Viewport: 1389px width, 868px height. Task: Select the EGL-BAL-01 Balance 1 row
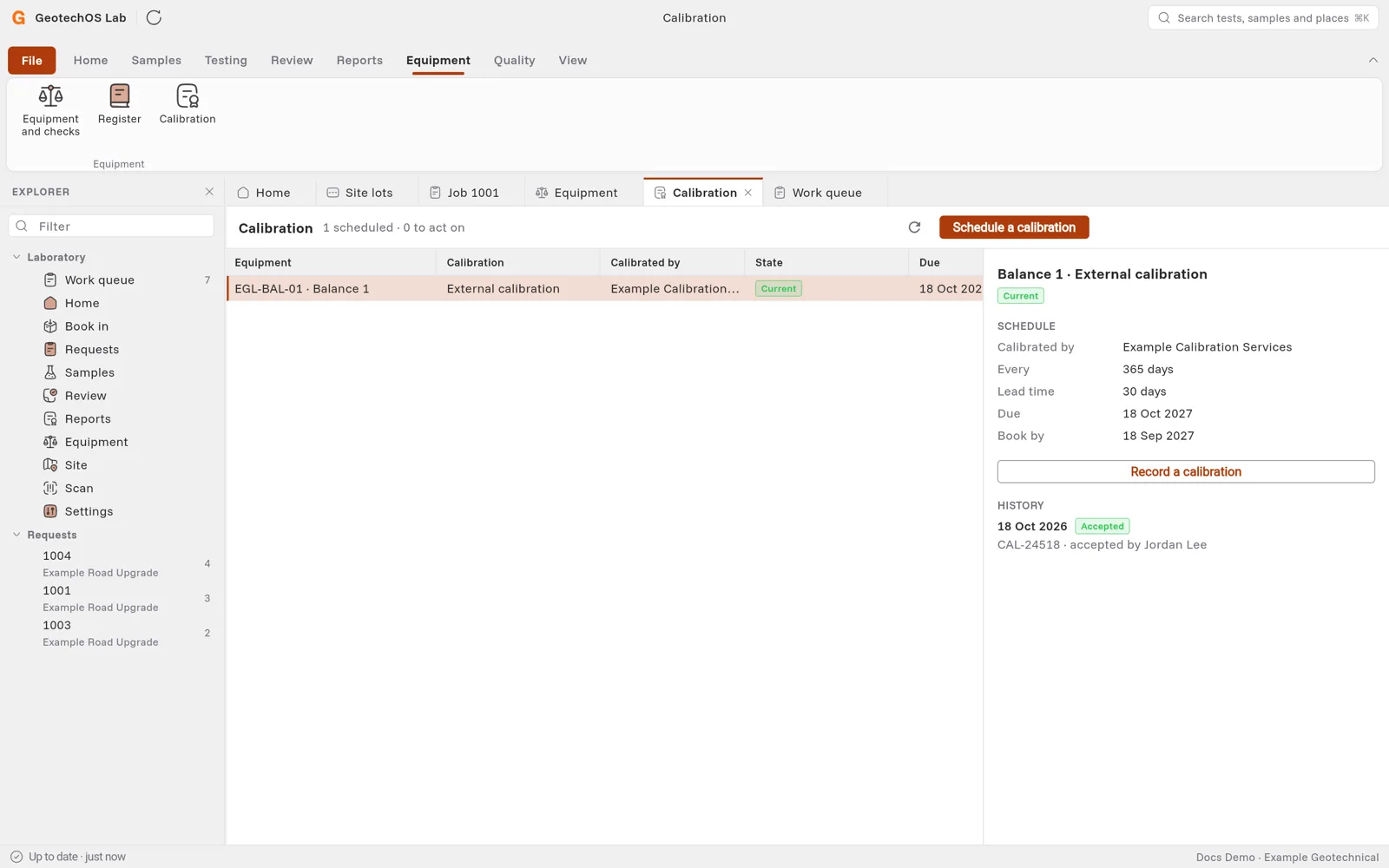(605, 288)
